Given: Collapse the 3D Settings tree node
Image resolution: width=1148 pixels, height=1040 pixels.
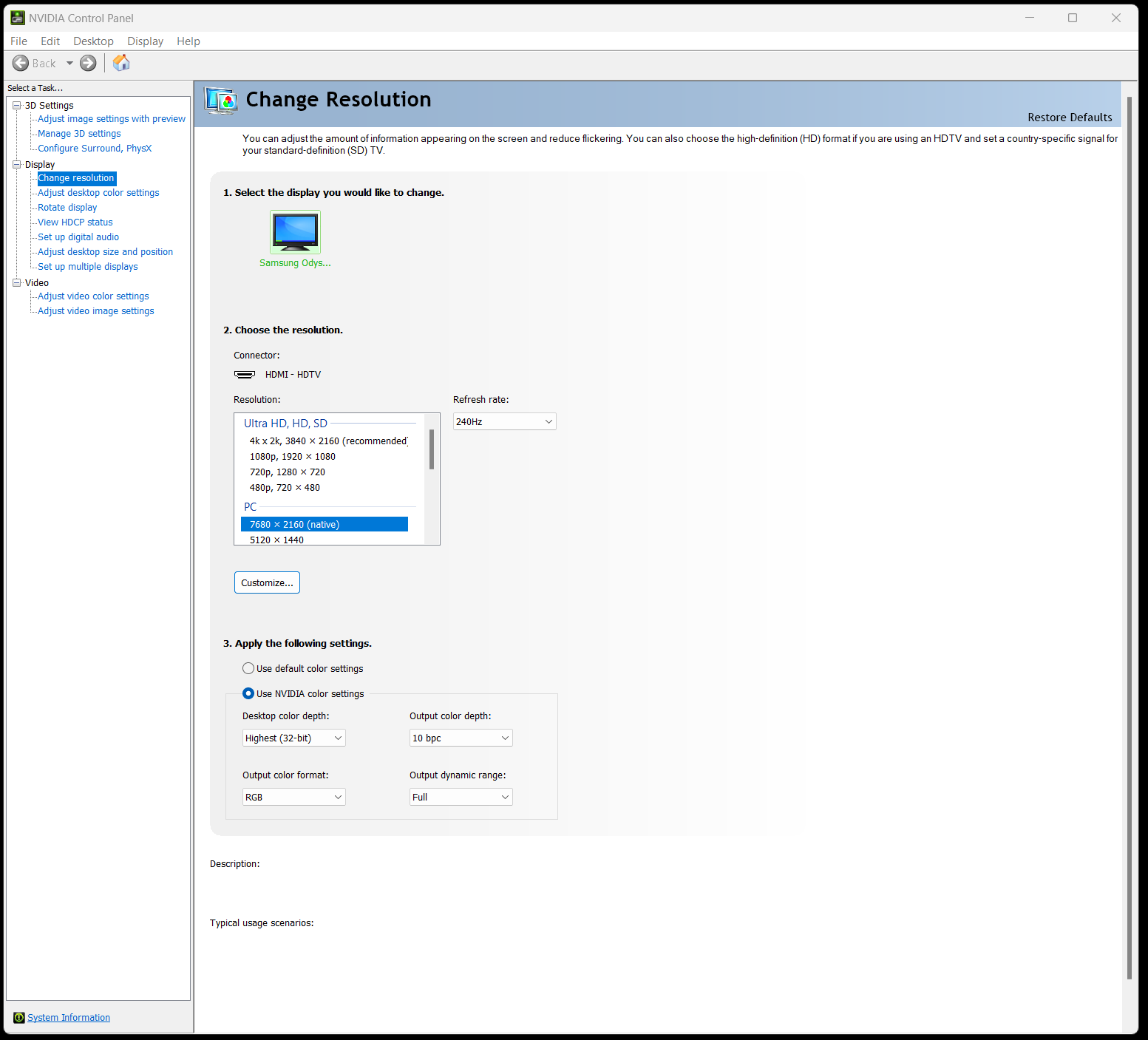Looking at the screenshot, I should tap(16, 106).
